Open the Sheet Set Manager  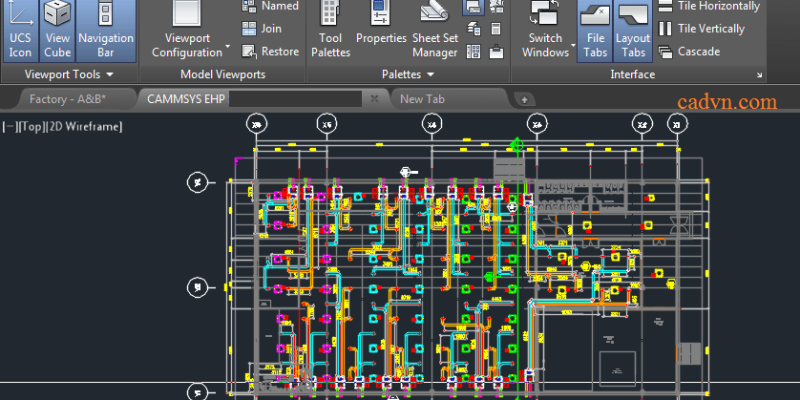pos(435,31)
